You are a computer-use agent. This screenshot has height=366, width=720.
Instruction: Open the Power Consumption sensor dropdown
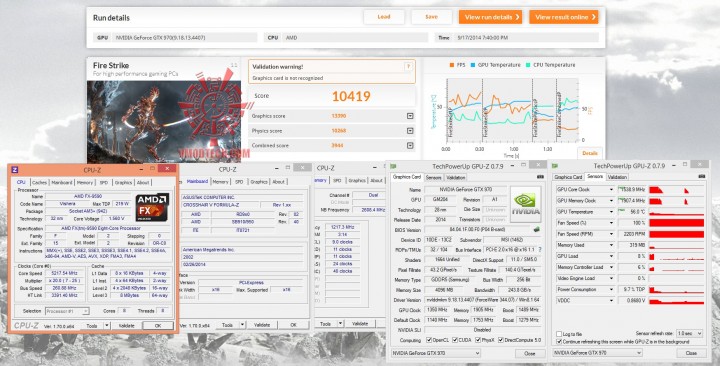click(x=611, y=289)
